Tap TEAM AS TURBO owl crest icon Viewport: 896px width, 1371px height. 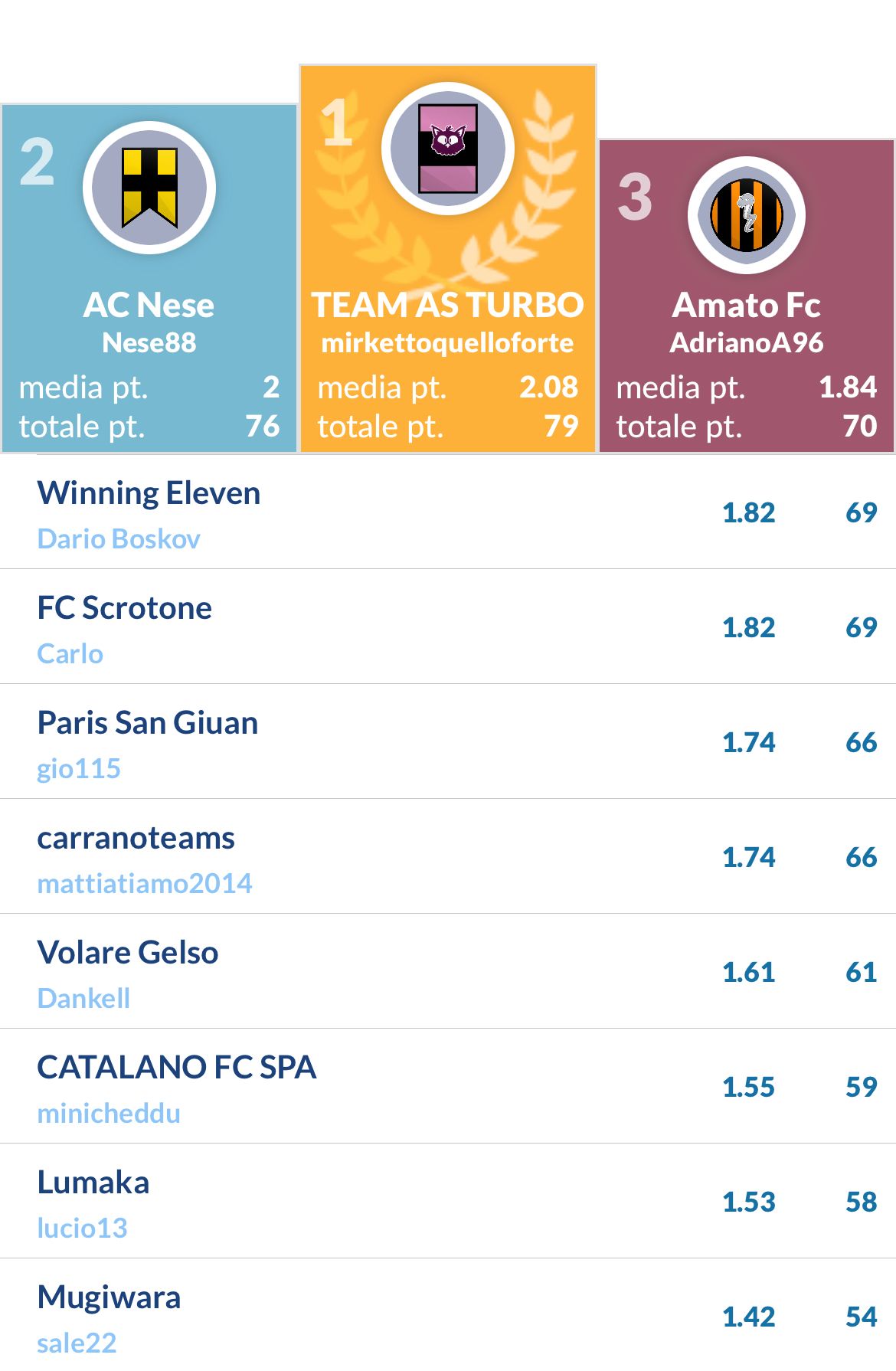point(448,149)
